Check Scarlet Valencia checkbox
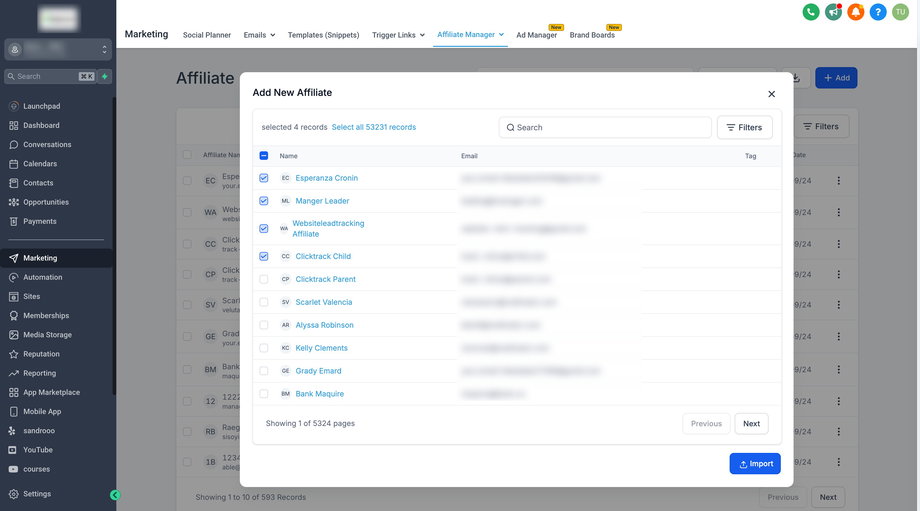Image resolution: width=920 pixels, height=511 pixels. pos(263,302)
